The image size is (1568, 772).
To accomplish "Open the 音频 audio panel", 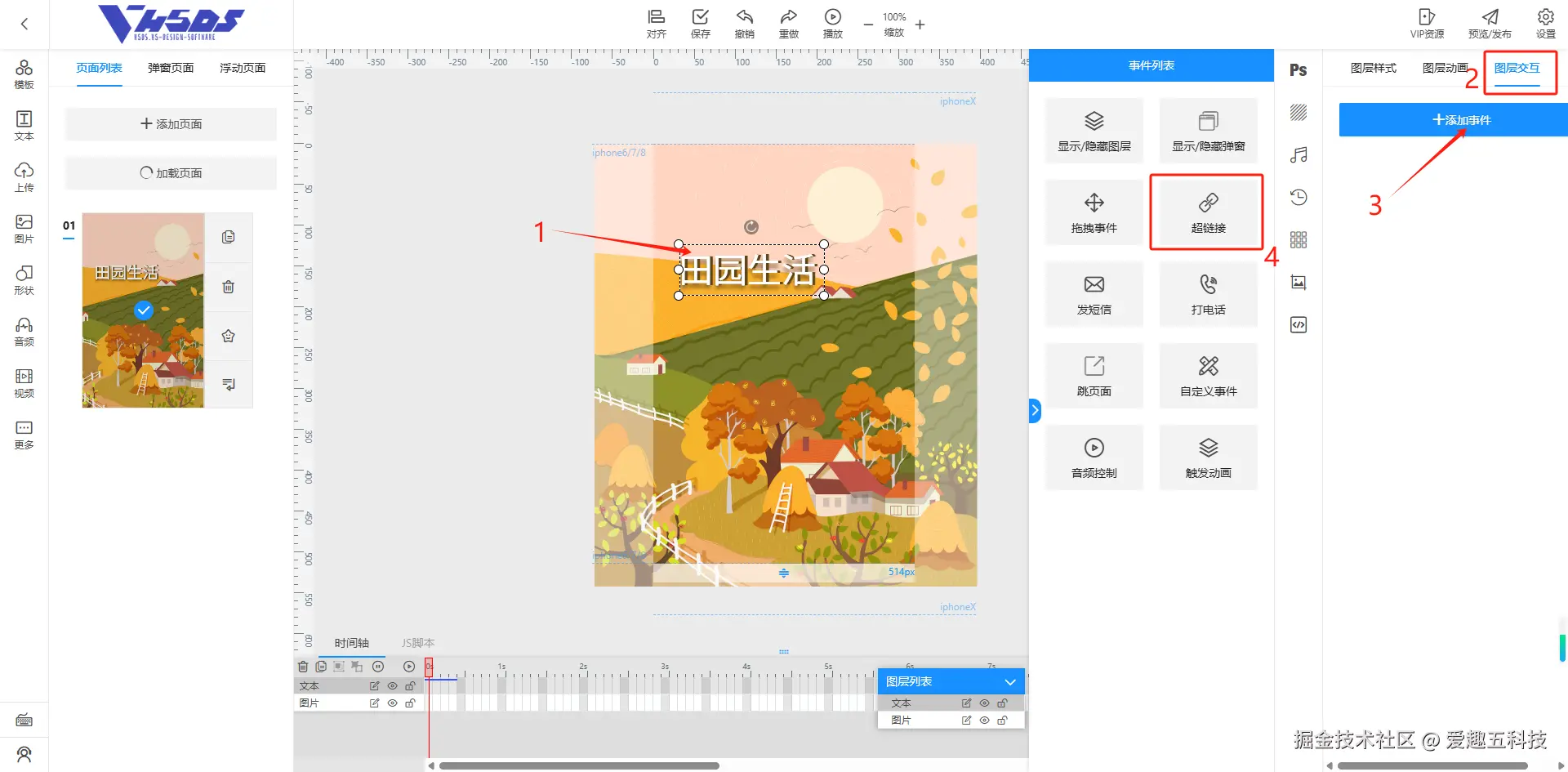I will [24, 332].
